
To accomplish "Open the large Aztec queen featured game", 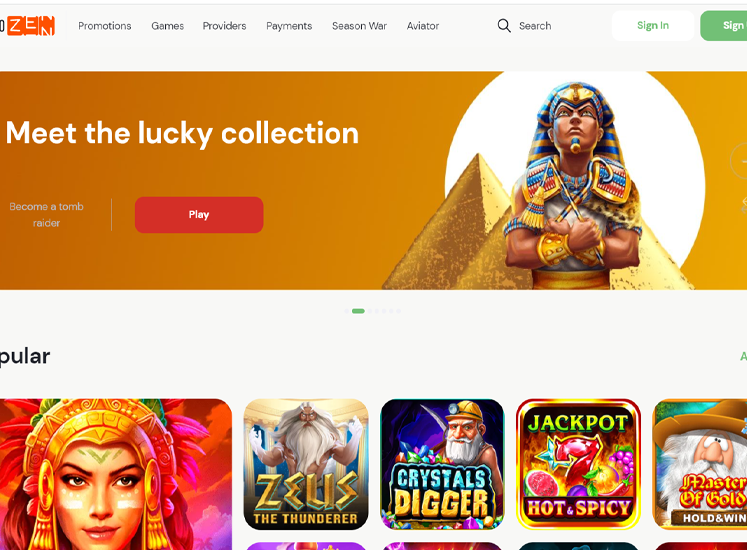I will [x=116, y=474].
